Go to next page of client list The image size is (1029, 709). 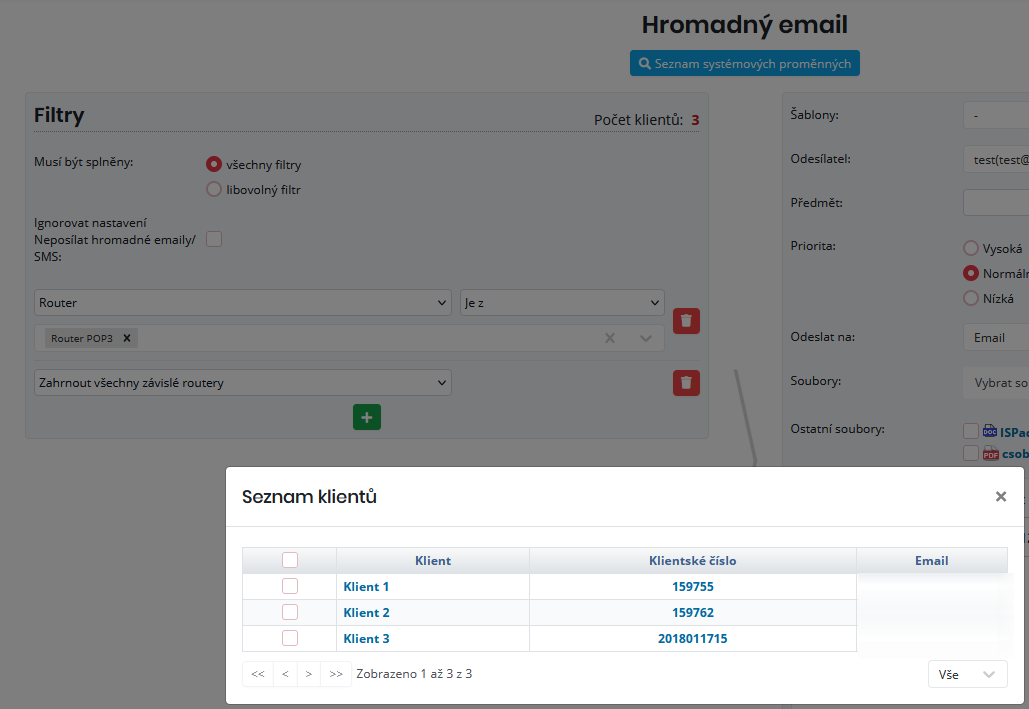(308, 674)
